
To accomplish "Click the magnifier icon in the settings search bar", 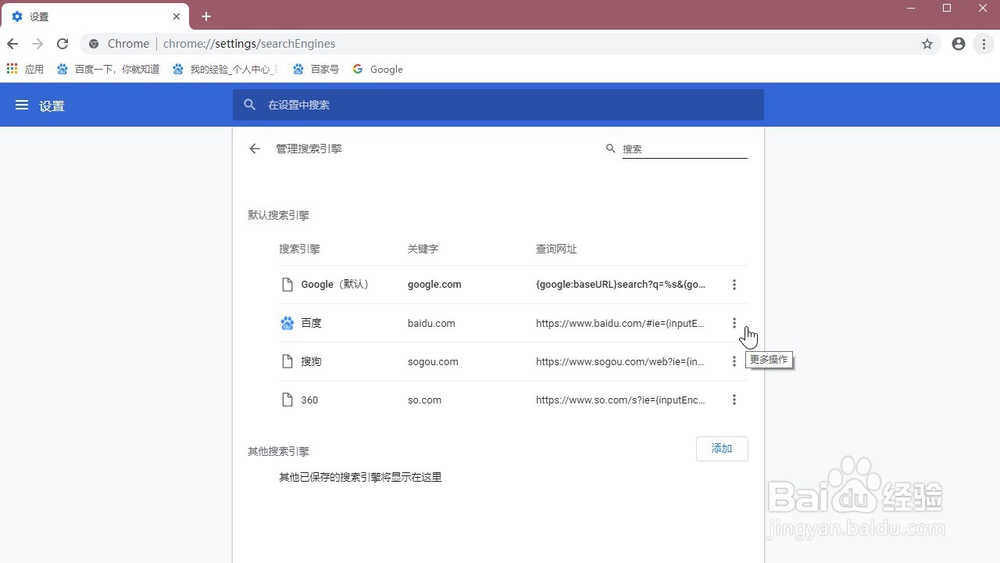I will click(x=249, y=105).
